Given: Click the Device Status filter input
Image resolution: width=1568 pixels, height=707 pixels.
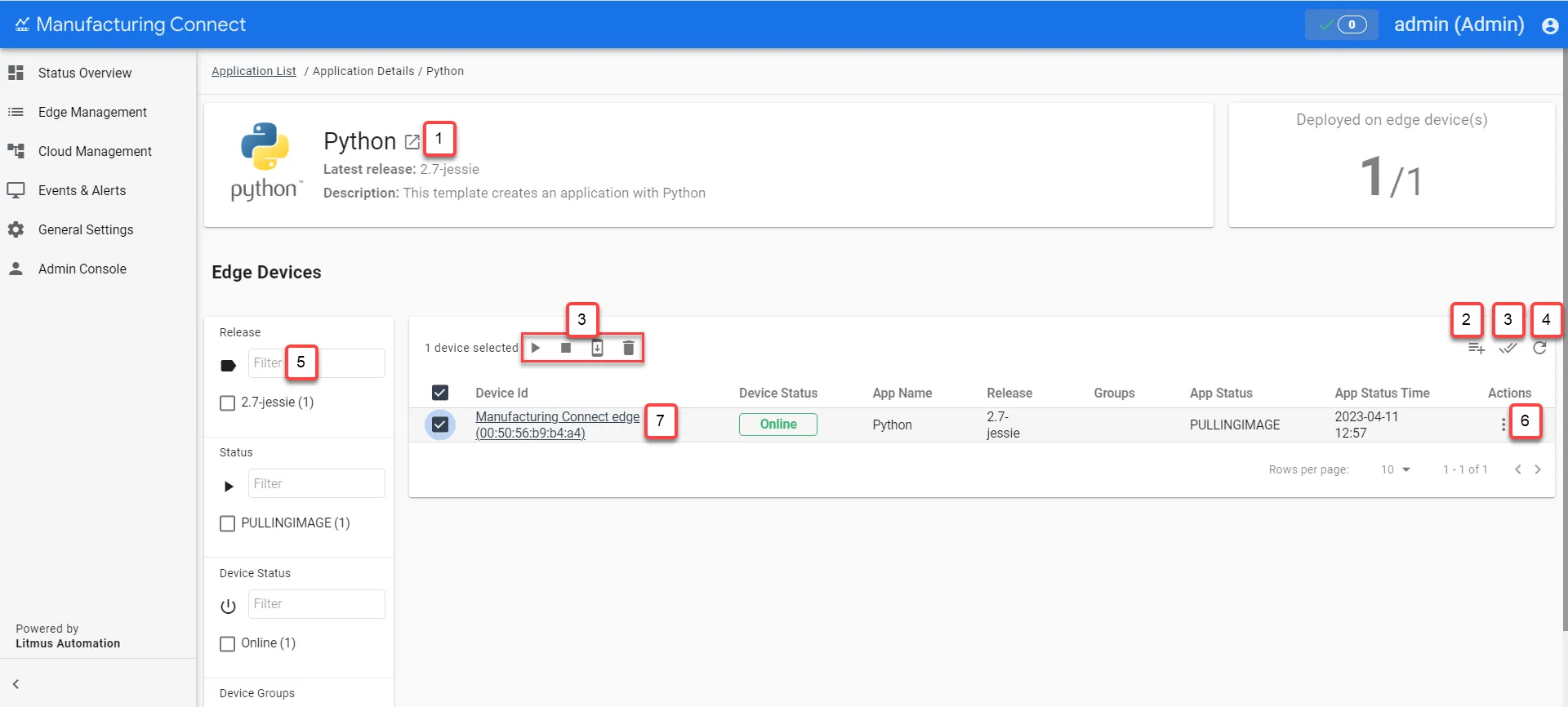Looking at the screenshot, I should pos(317,604).
